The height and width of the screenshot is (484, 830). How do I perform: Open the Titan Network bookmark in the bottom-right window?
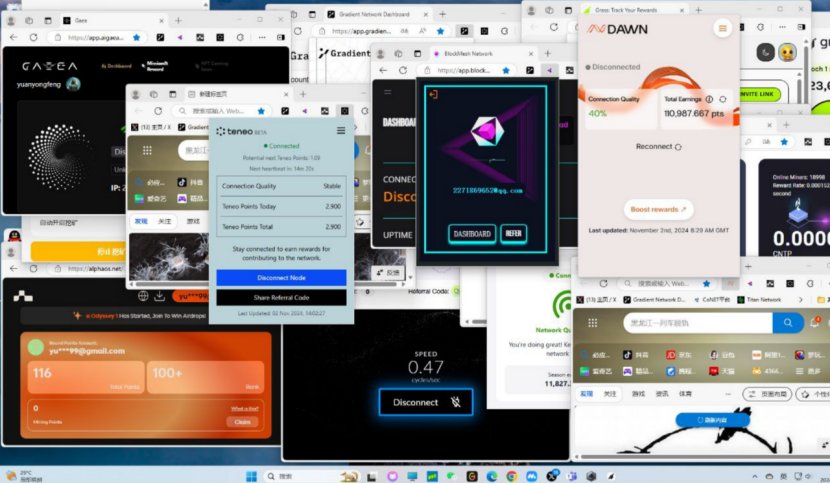click(759, 300)
